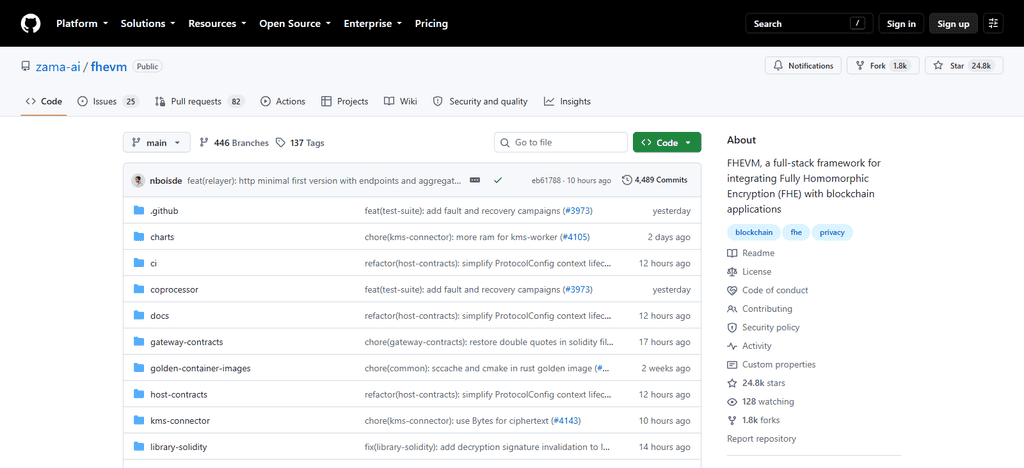The image size is (1024, 468).
Task: Click the folder icon for ci
Action: 138,262
